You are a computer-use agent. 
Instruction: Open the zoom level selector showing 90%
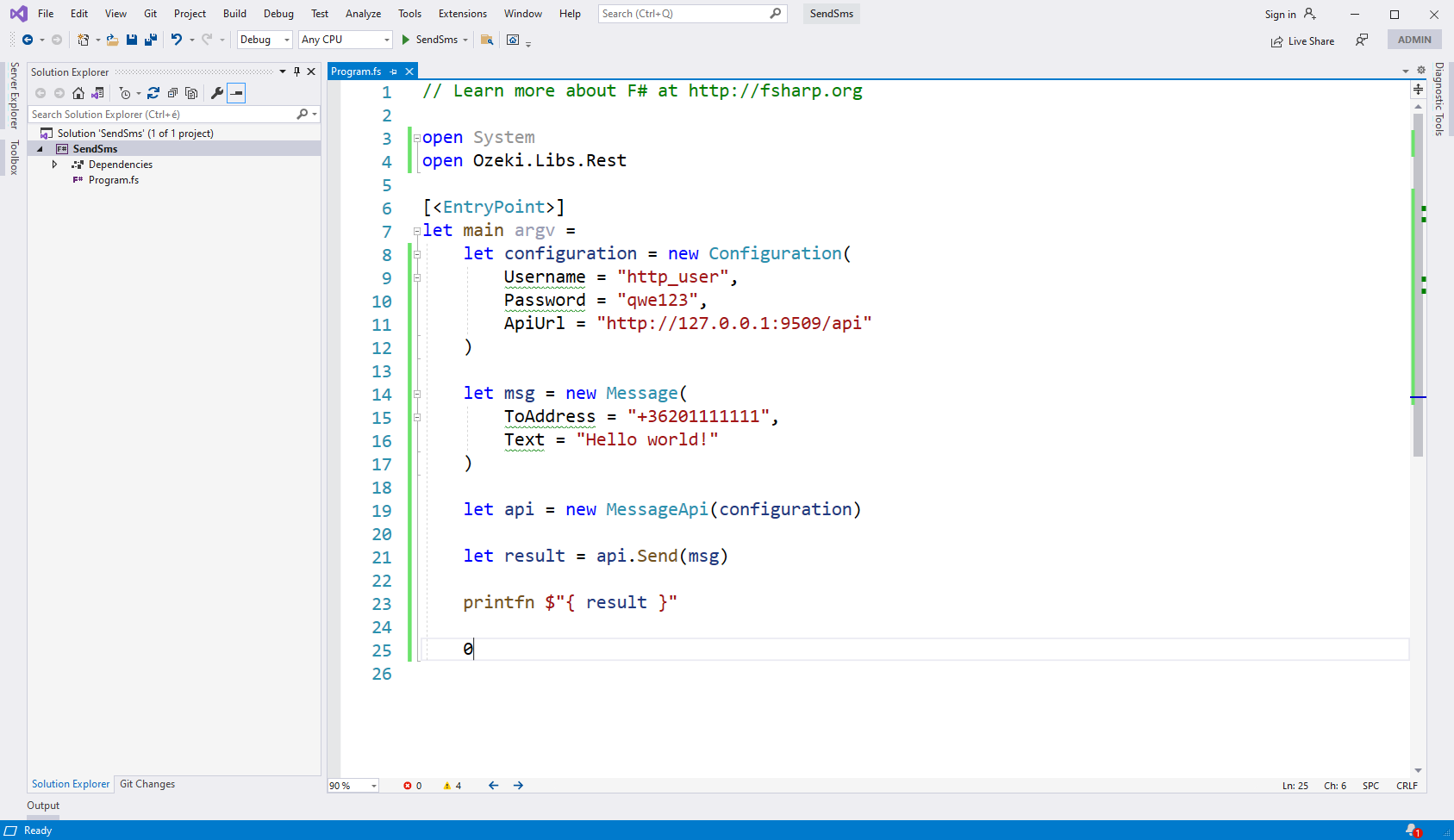coord(352,785)
